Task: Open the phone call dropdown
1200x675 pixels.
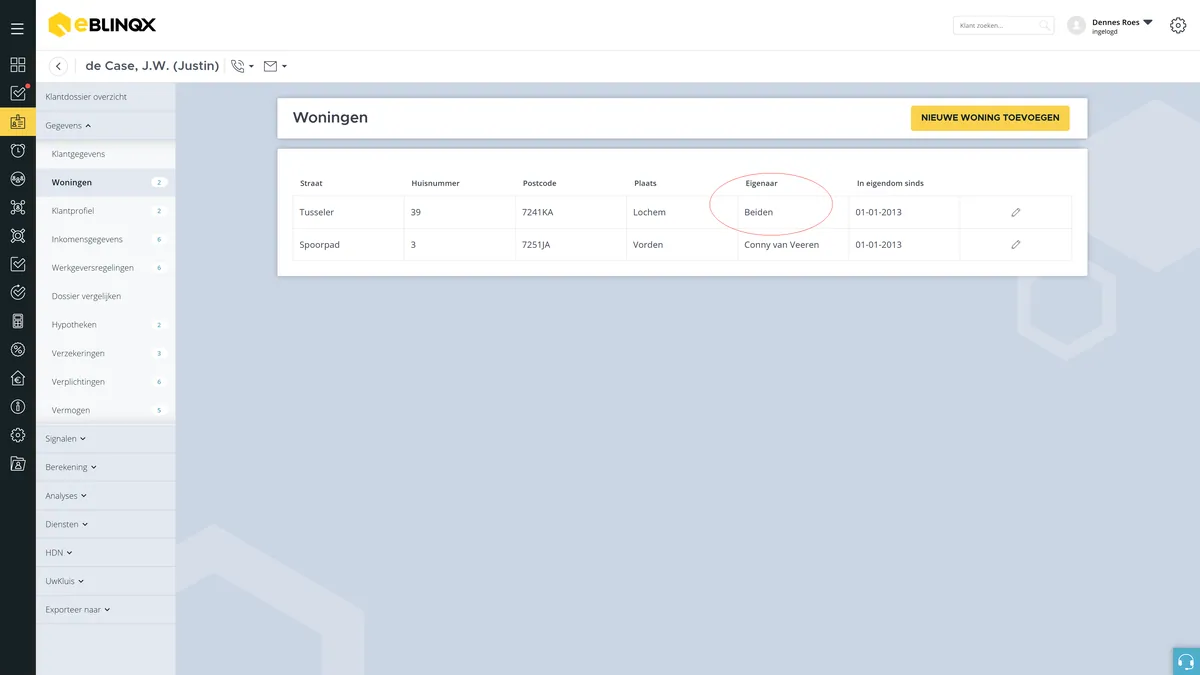Action: [x=242, y=66]
